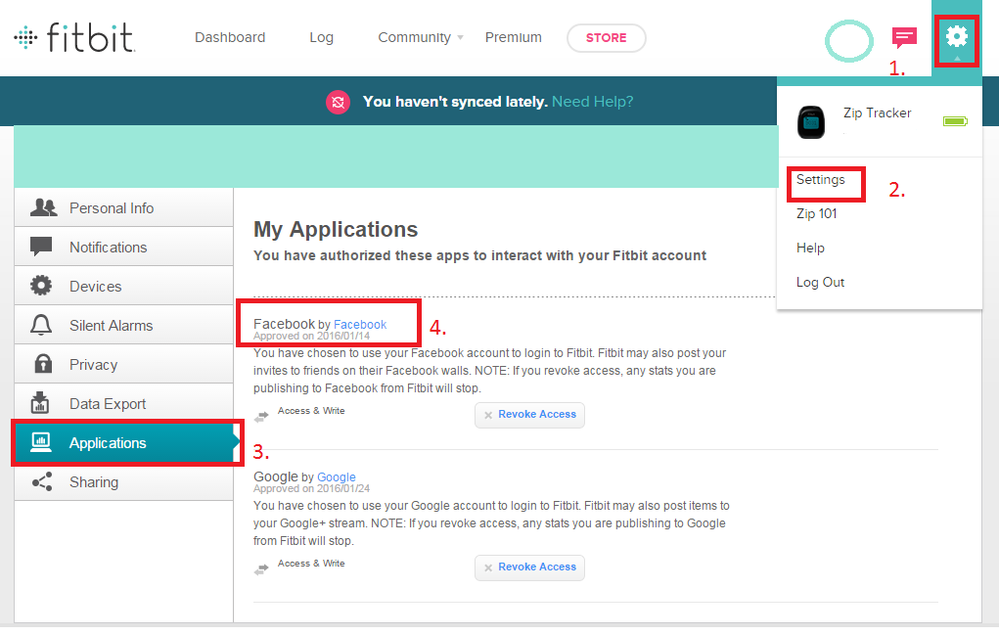This screenshot has height=634, width=999.
Task: Open the Devices section
Action: [124, 286]
